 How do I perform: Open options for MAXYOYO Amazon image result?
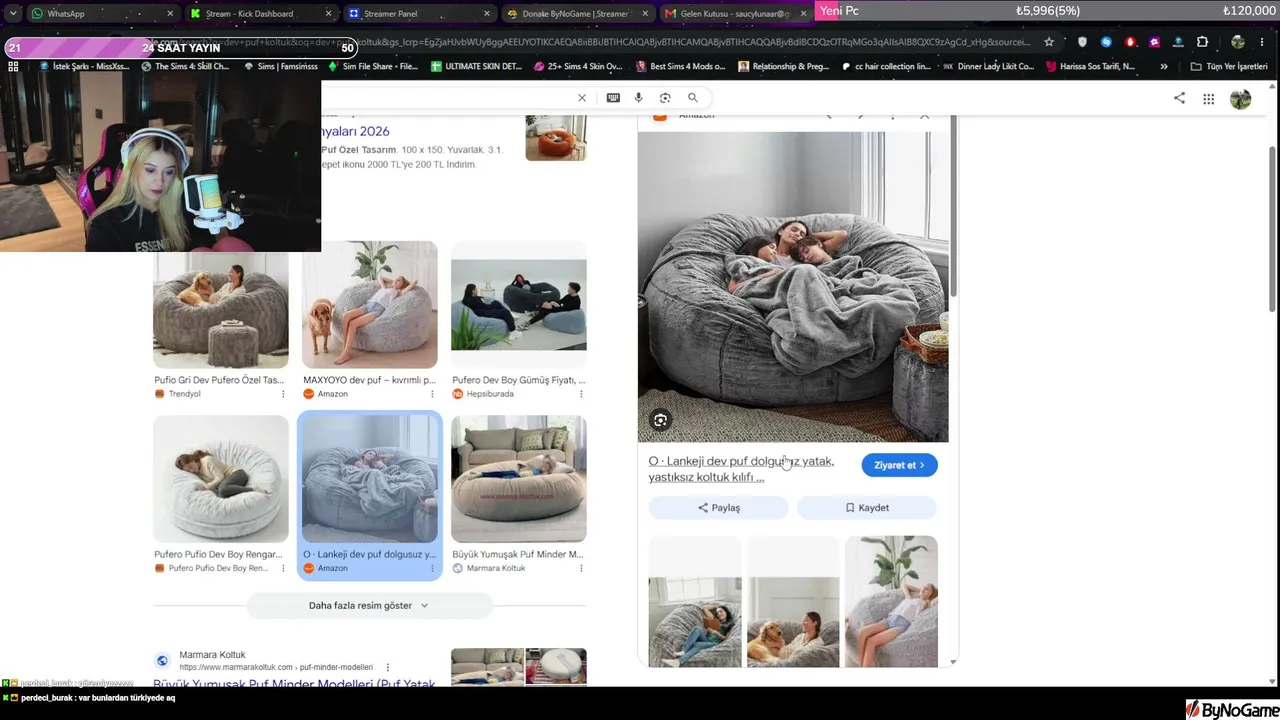431,394
